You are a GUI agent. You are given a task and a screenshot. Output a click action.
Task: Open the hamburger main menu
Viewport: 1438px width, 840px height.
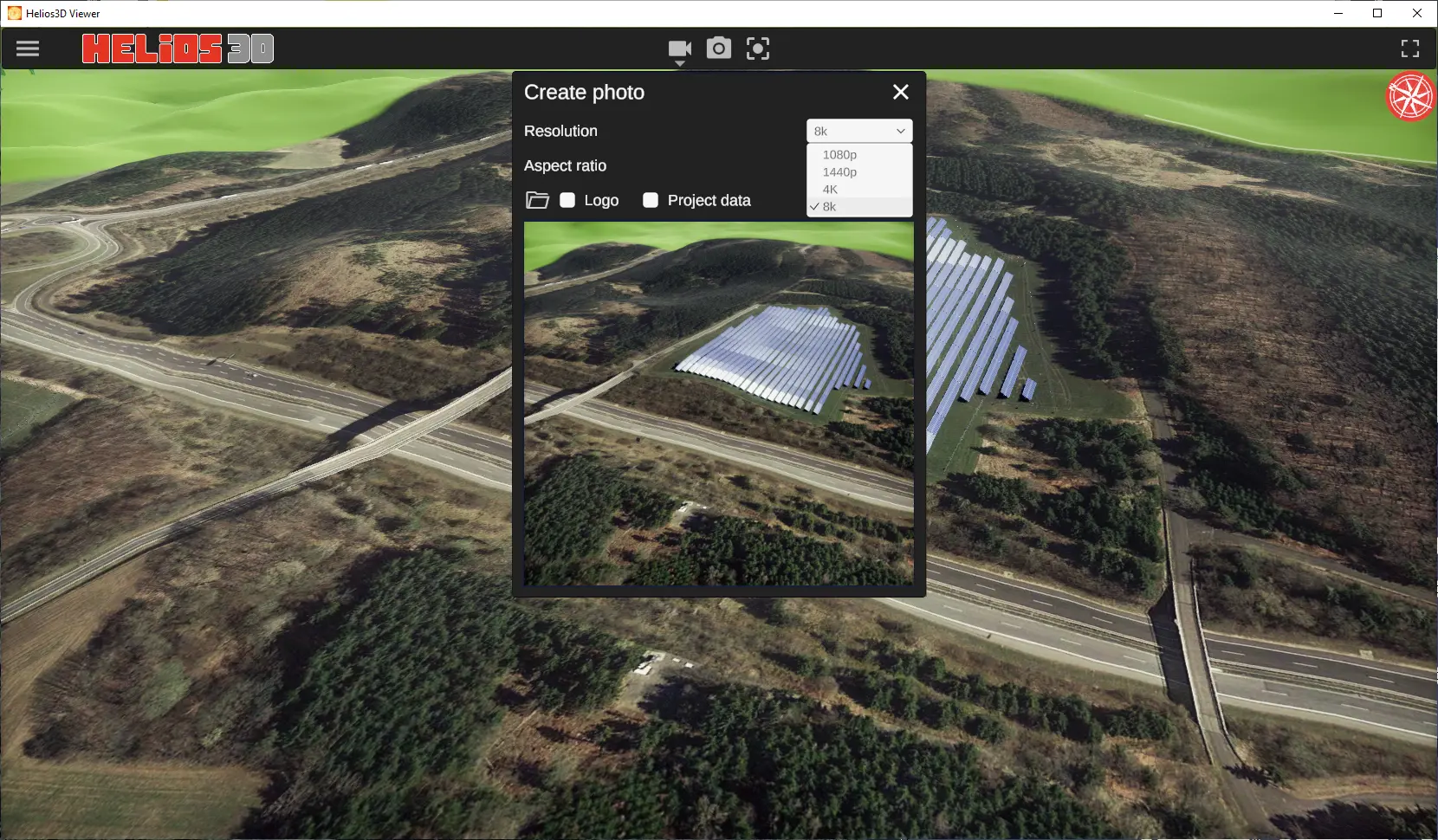tap(28, 48)
